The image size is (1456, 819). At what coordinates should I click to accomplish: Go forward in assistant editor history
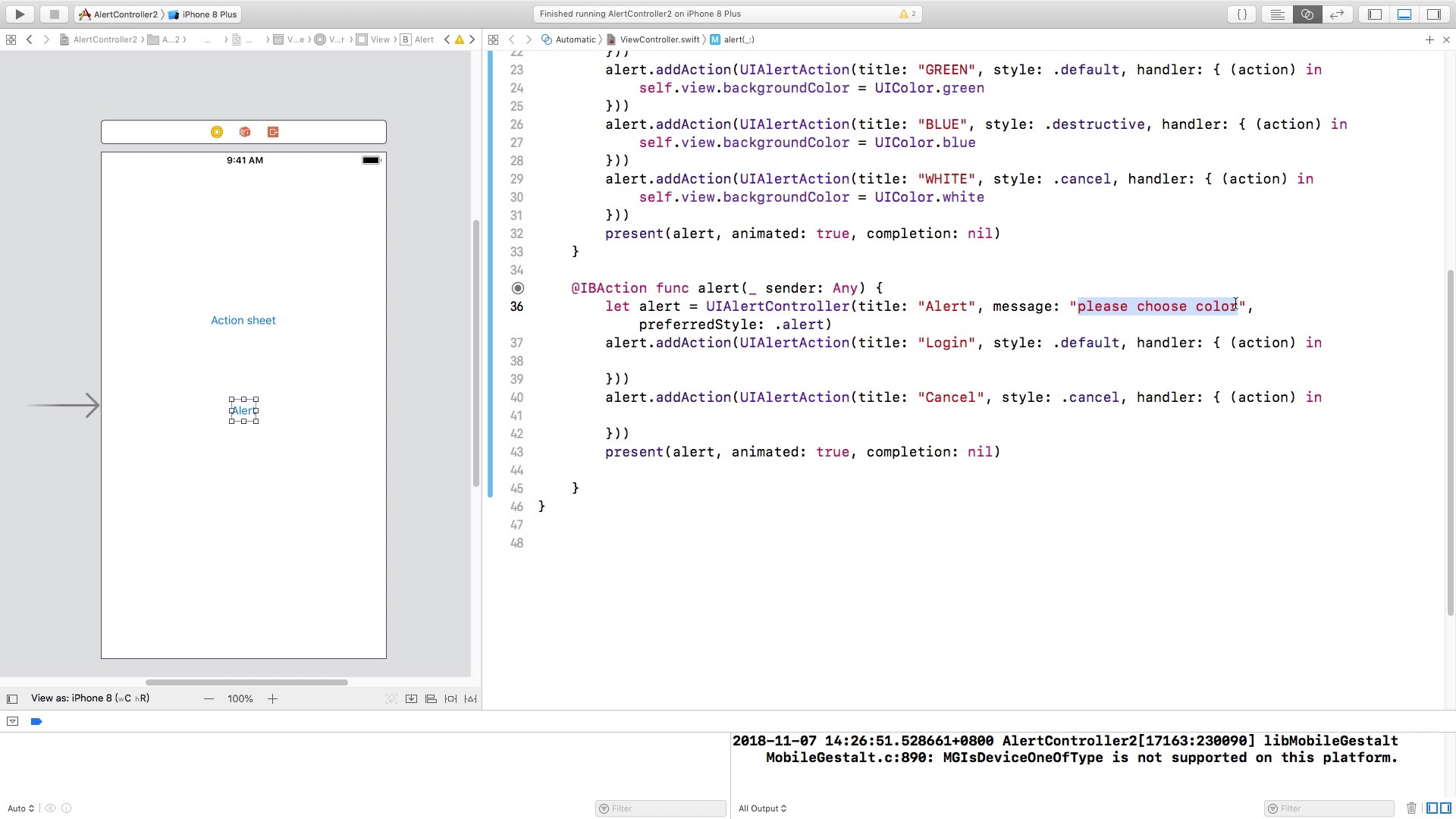529,39
